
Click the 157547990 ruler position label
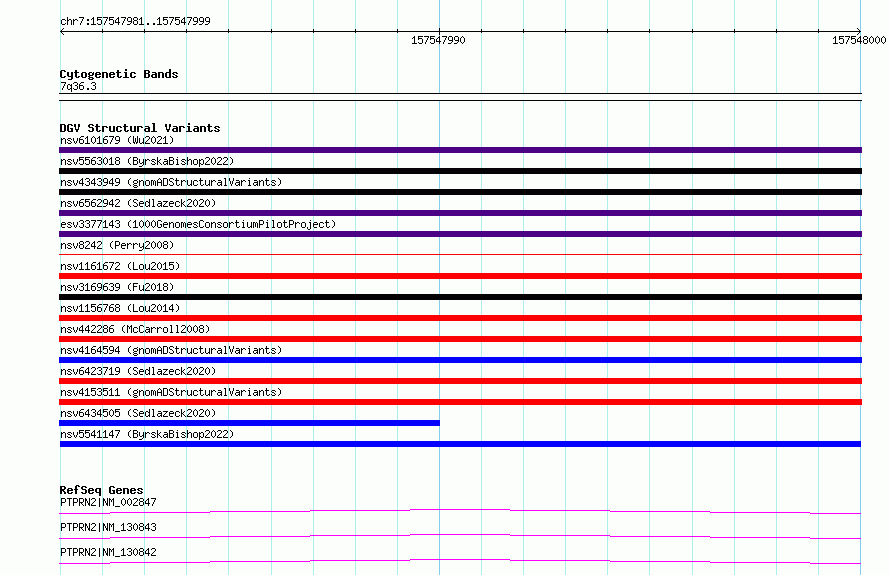tap(438, 40)
